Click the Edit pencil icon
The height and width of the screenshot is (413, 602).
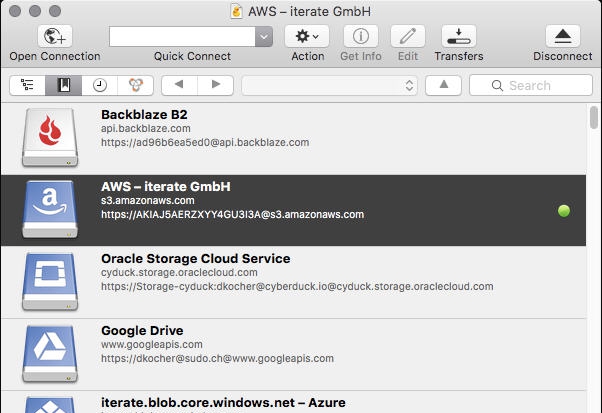coord(407,36)
